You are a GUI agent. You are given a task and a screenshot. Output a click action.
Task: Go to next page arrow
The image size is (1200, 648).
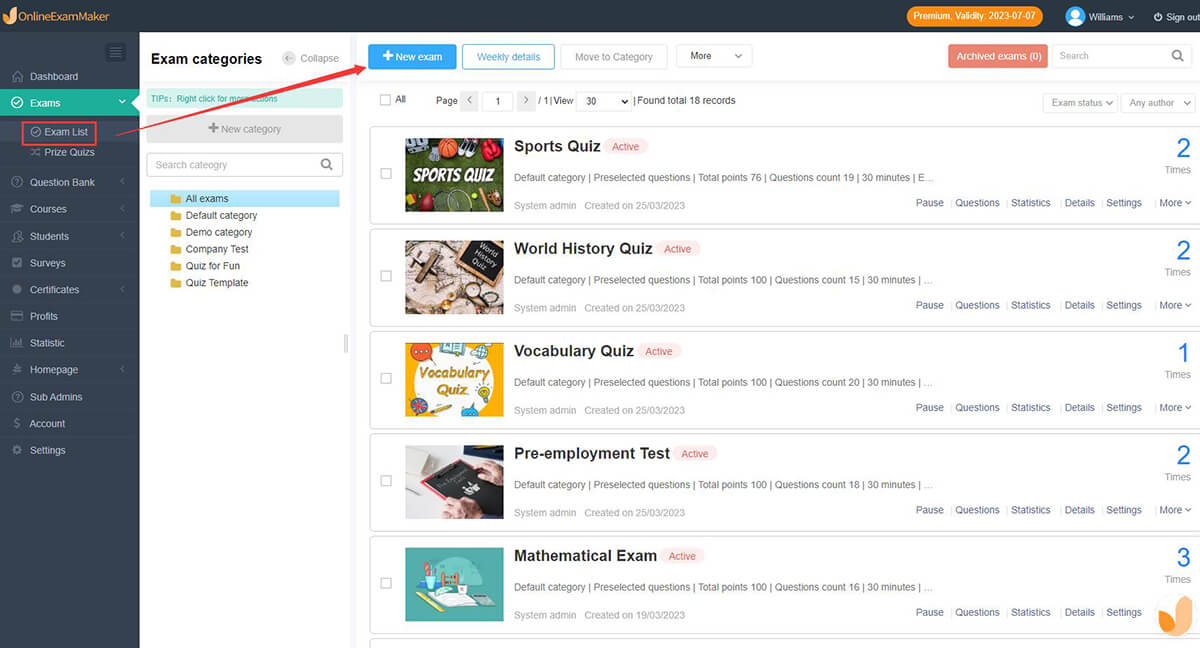(526, 101)
